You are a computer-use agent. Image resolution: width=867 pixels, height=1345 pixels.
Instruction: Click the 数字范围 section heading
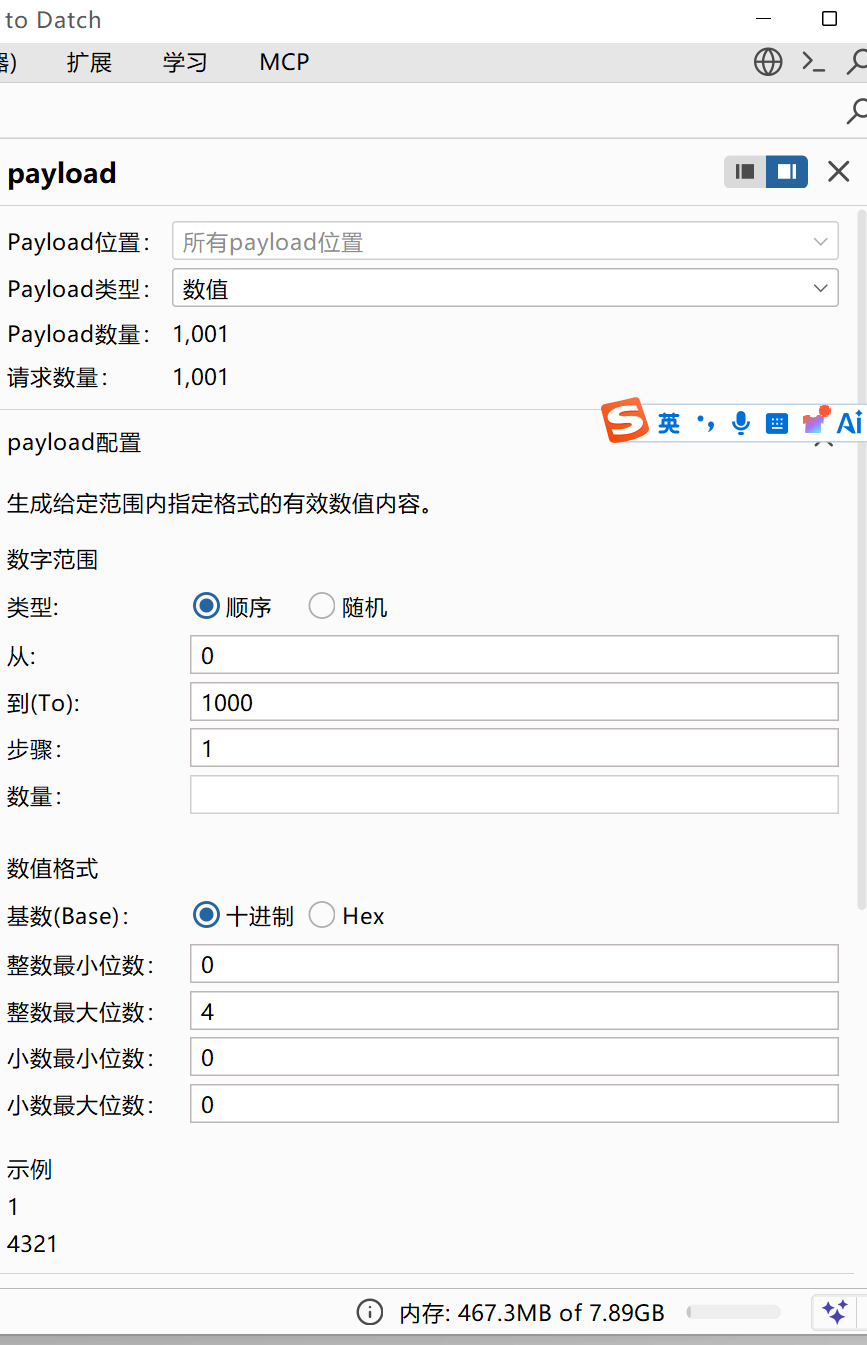pos(52,560)
